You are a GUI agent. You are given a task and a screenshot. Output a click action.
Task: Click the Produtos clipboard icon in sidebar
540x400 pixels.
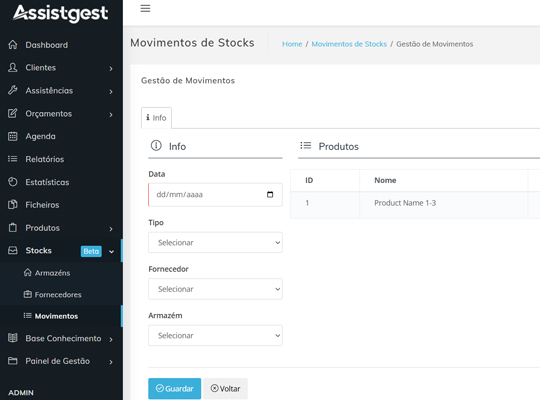[x=13, y=227]
